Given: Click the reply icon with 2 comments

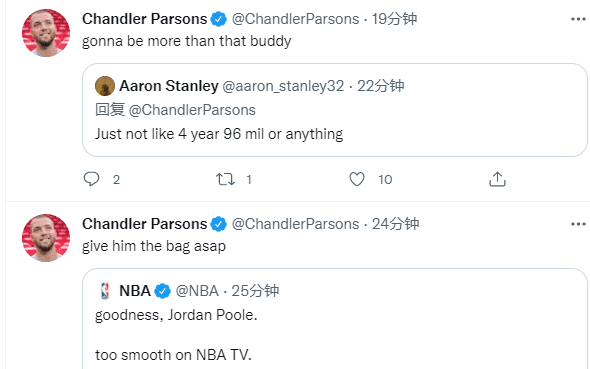Looking at the screenshot, I should (91, 179).
